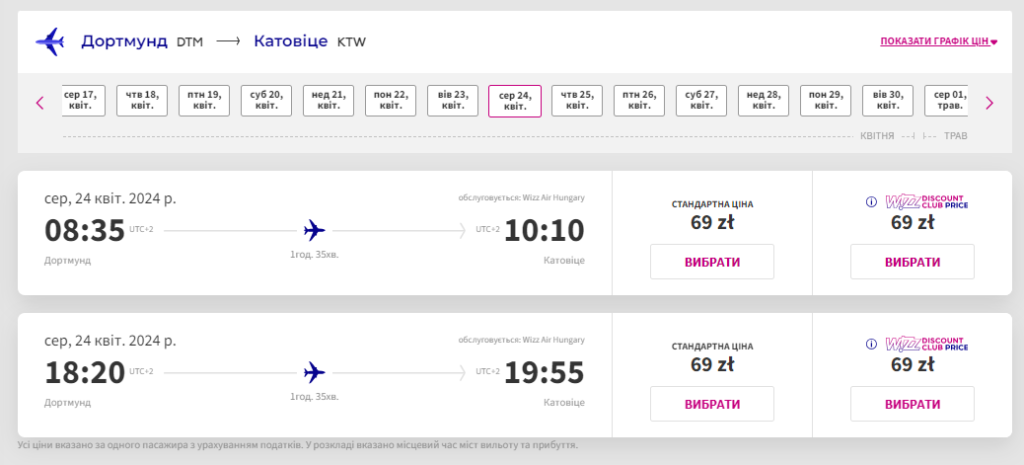
Task: Choose discount club price for 18:20 flight
Action: point(912,404)
